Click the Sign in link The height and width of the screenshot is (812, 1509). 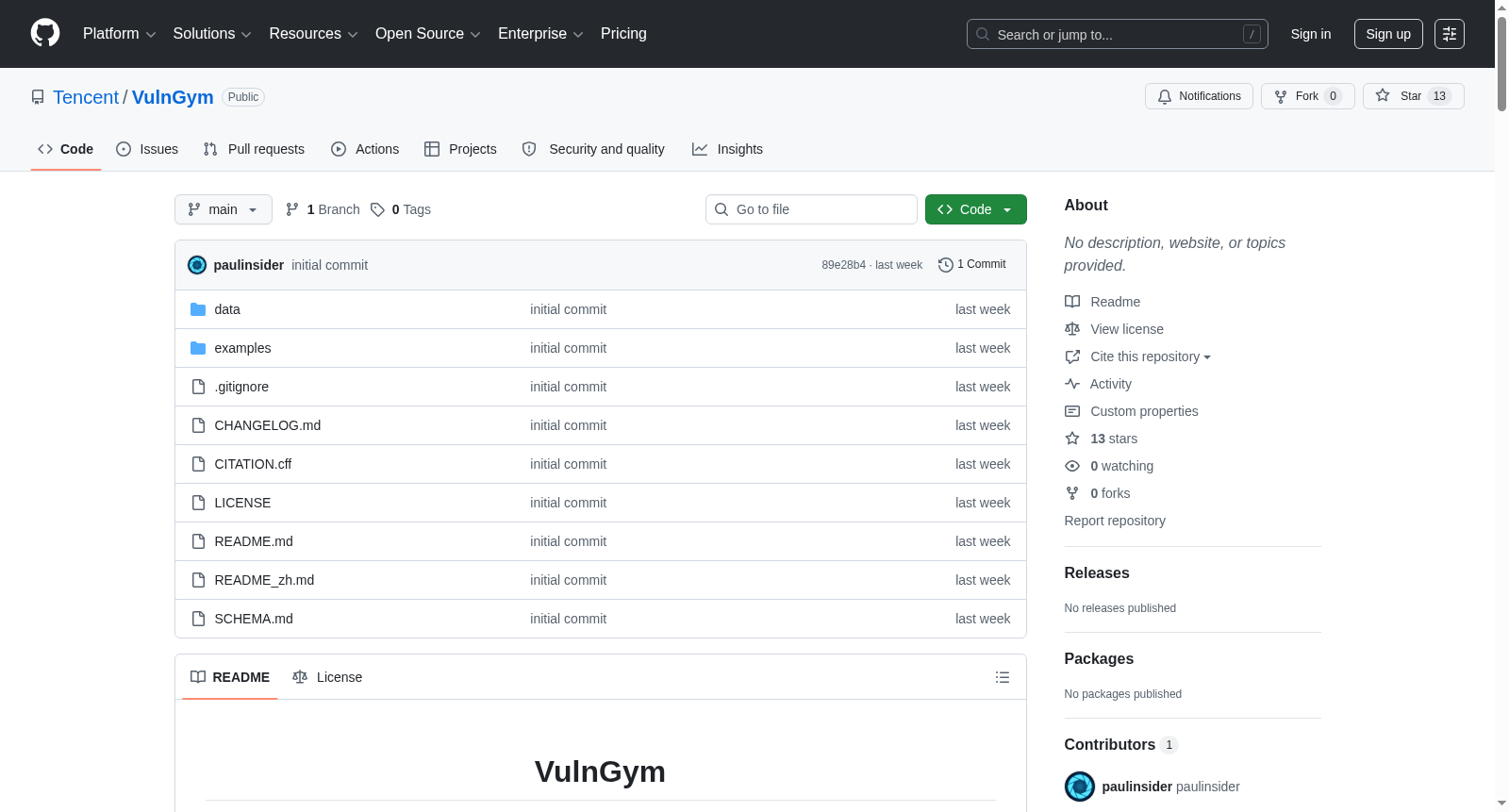1311,34
